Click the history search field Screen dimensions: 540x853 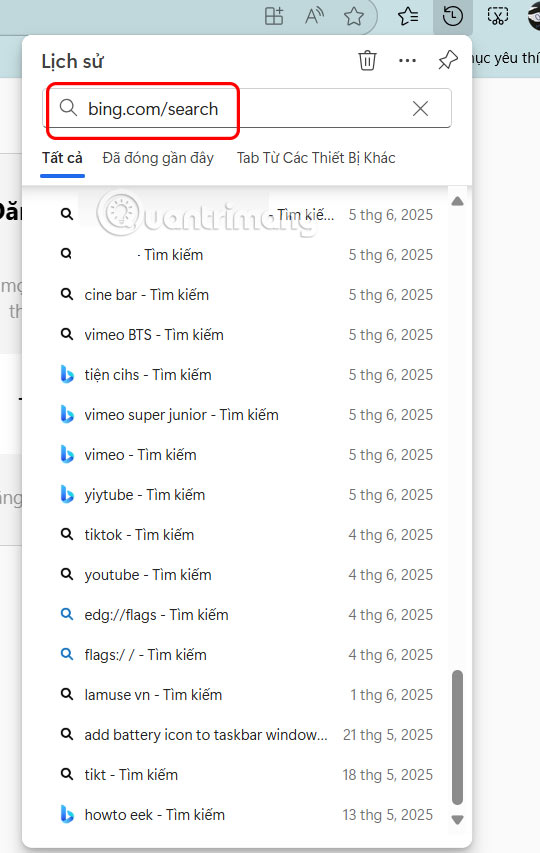(247, 108)
